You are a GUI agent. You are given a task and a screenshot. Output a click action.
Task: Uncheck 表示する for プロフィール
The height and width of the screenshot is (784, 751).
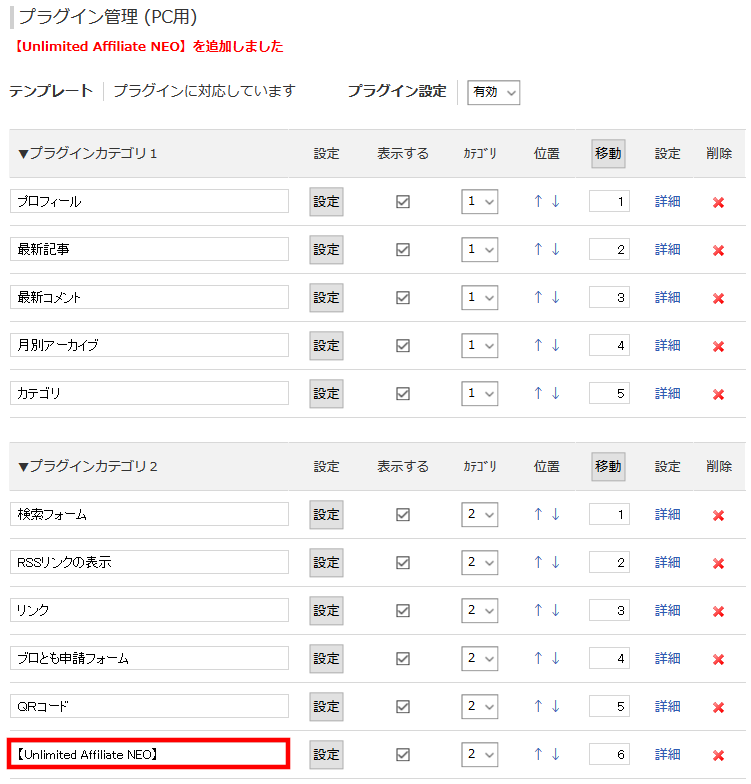[403, 202]
